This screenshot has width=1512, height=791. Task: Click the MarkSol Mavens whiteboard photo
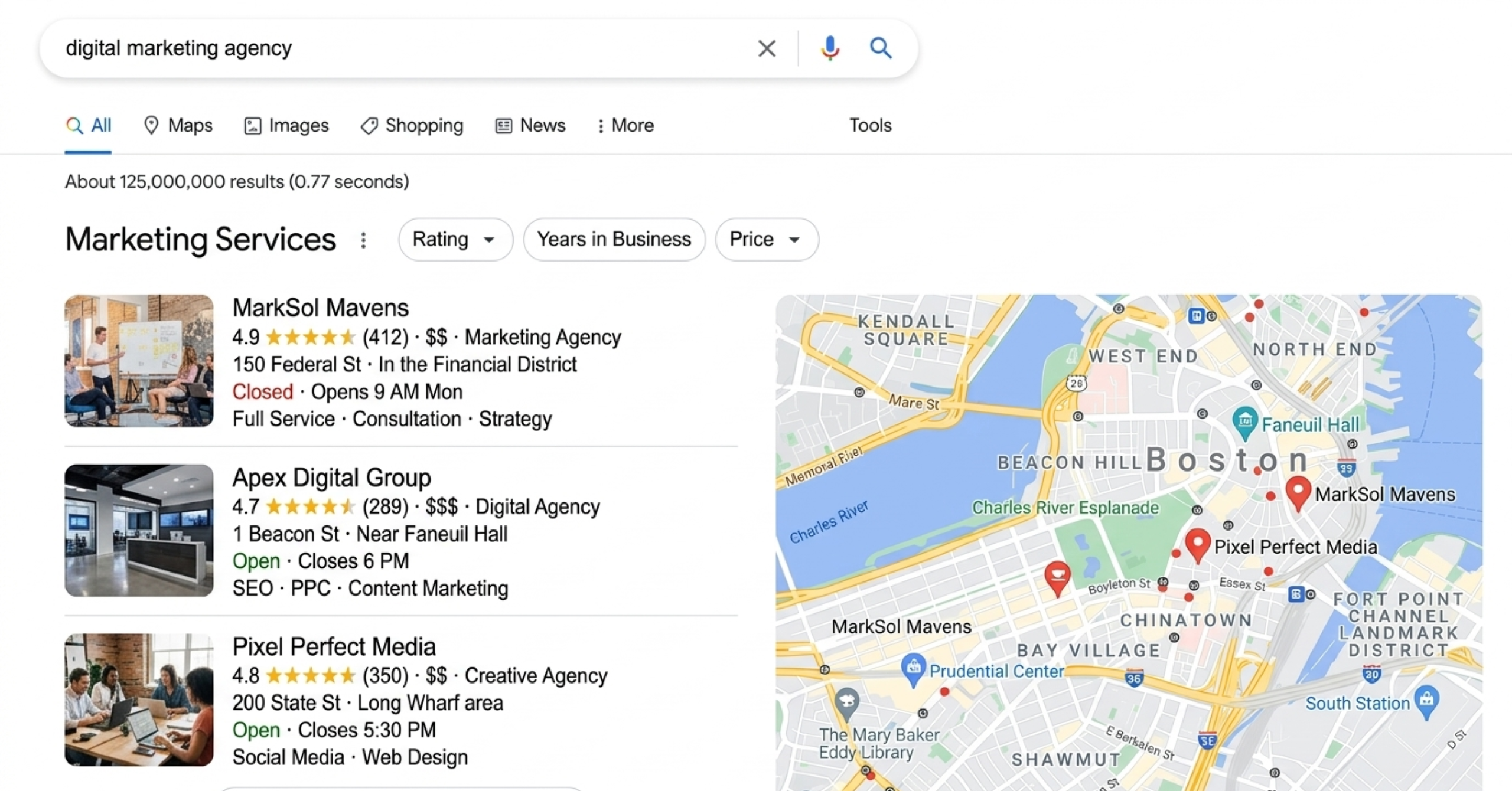coord(139,361)
